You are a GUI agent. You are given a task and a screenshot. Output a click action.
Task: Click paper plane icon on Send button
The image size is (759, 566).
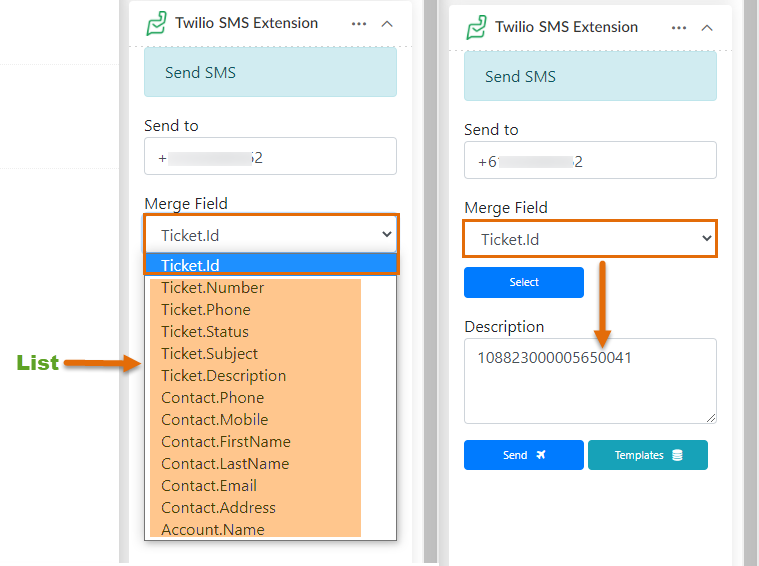click(x=541, y=455)
